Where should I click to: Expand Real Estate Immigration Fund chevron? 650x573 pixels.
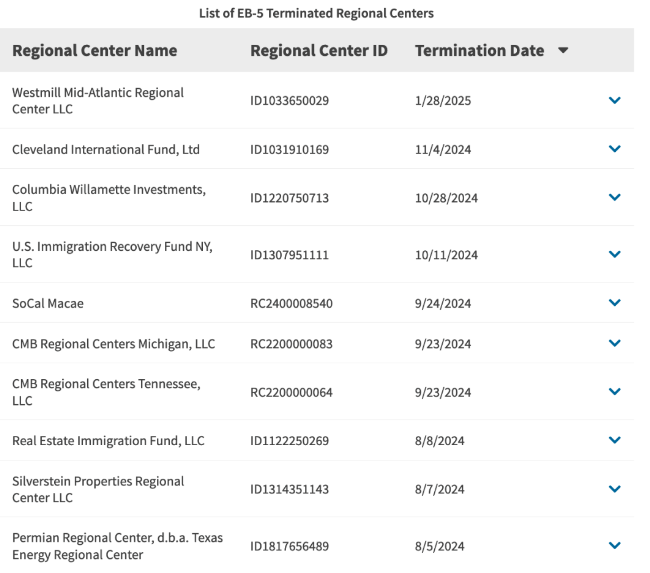tap(614, 440)
